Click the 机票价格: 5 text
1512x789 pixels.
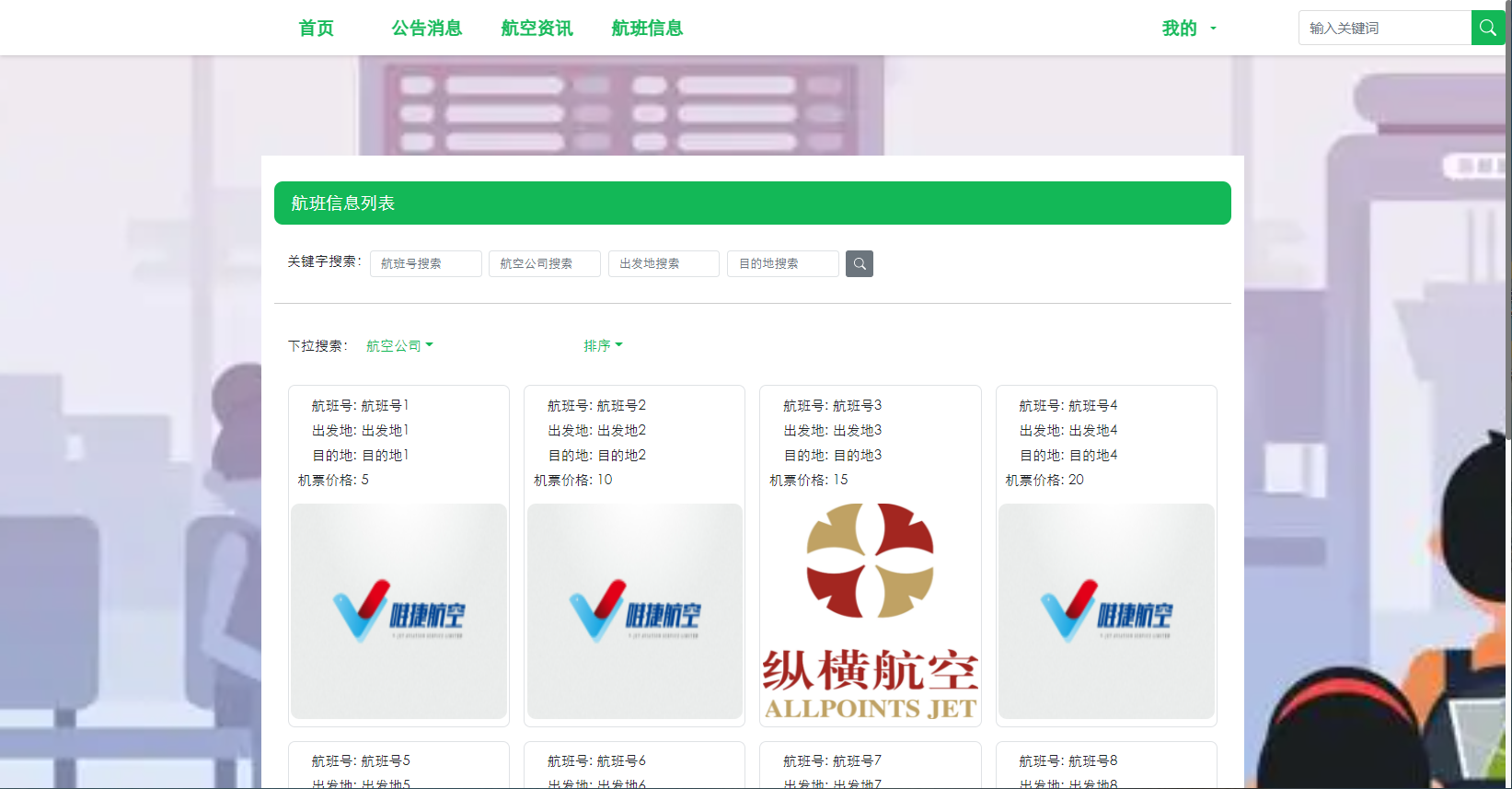pyautogui.click(x=333, y=480)
